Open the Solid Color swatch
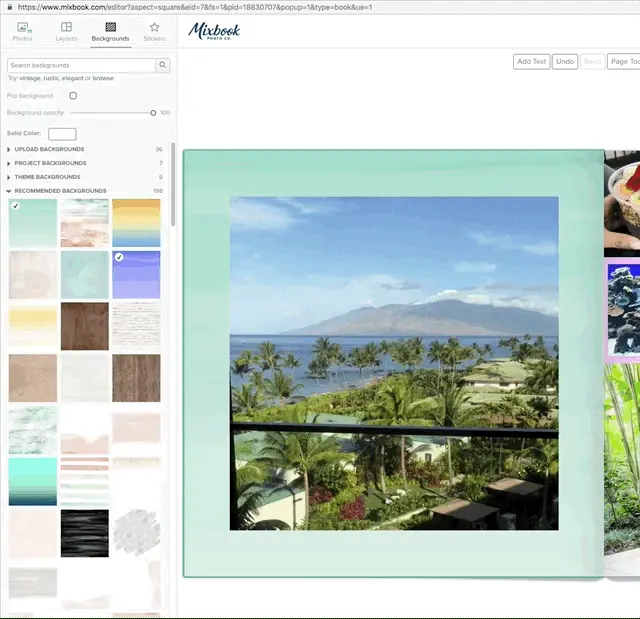 (x=62, y=133)
